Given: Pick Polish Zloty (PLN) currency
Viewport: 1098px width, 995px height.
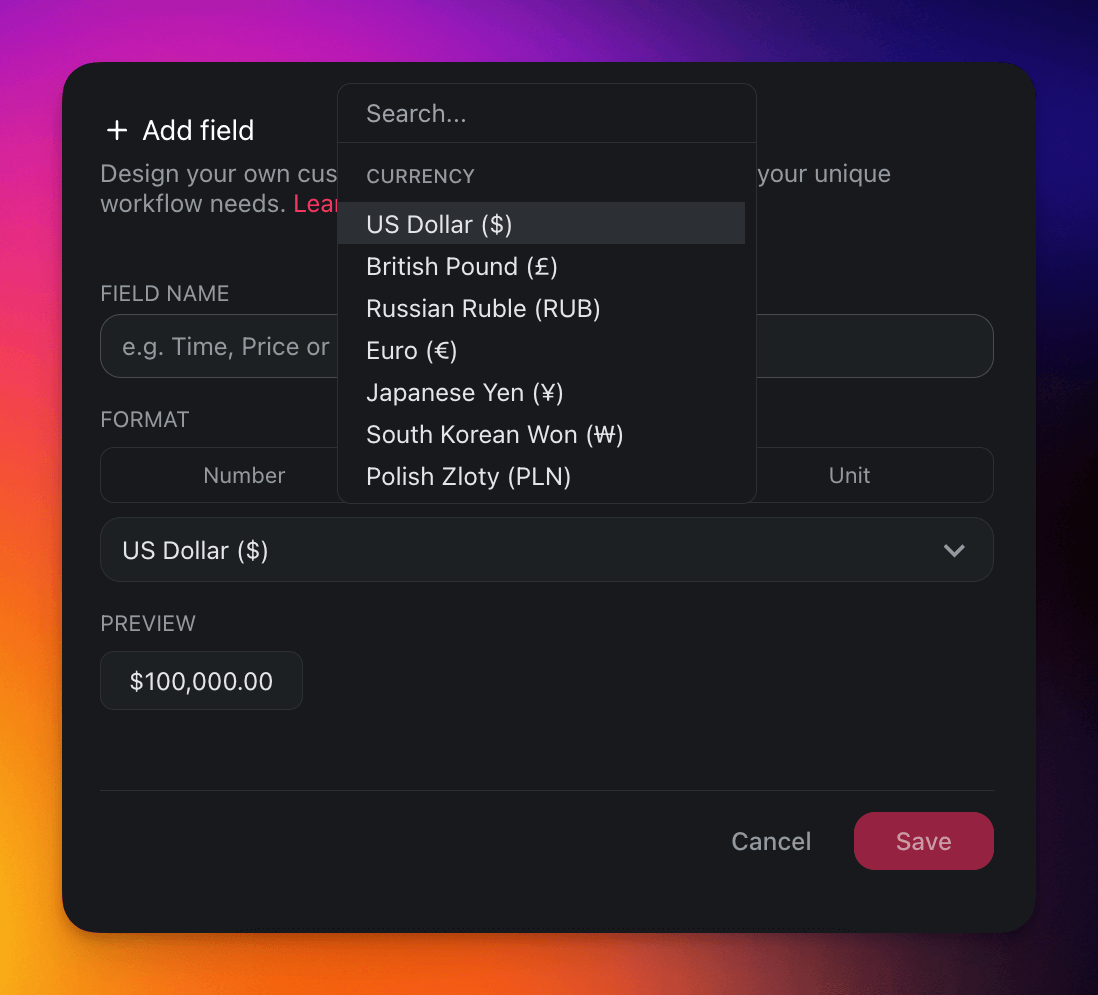Looking at the screenshot, I should click(469, 477).
